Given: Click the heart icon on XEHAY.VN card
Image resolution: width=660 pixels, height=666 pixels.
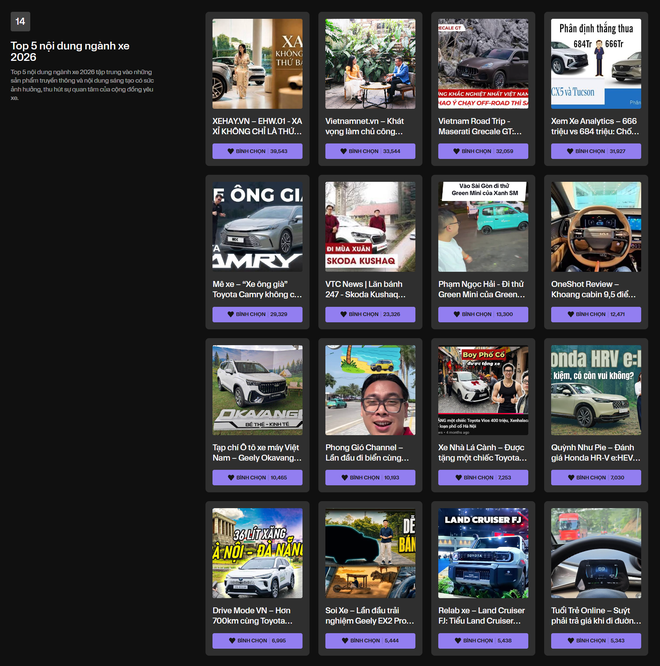Looking at the screenshot, I should (x=231, y=151).
